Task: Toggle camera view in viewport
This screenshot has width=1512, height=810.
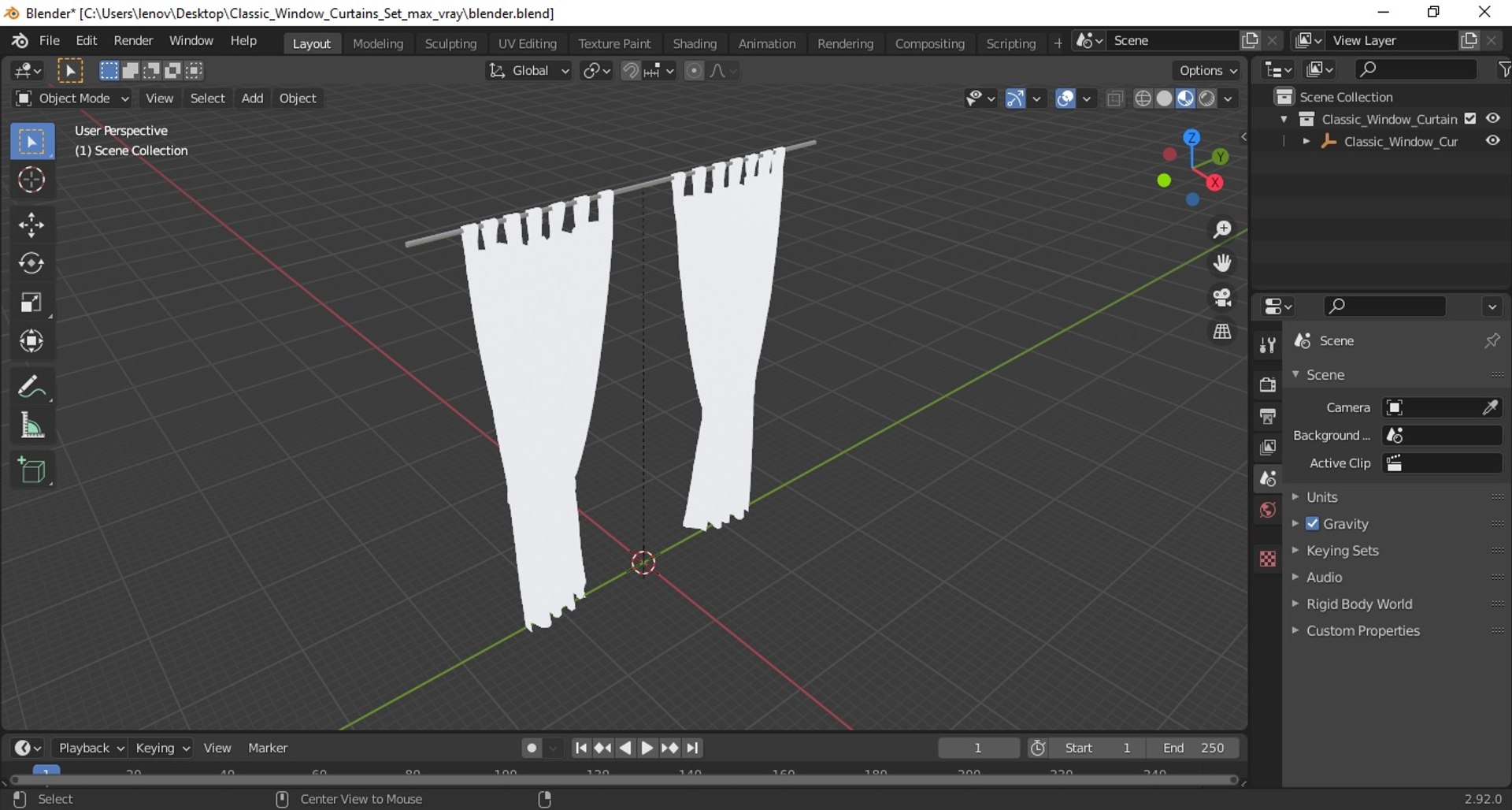Action: [x=1222, y=297]
